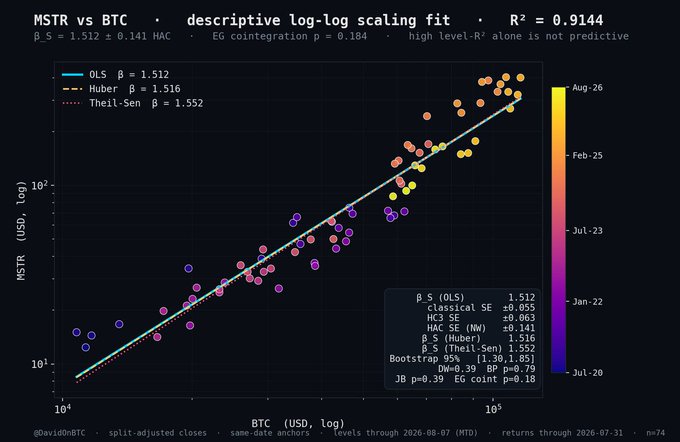Click 'high level-R² alone is not predictive' note

point(519,36)
